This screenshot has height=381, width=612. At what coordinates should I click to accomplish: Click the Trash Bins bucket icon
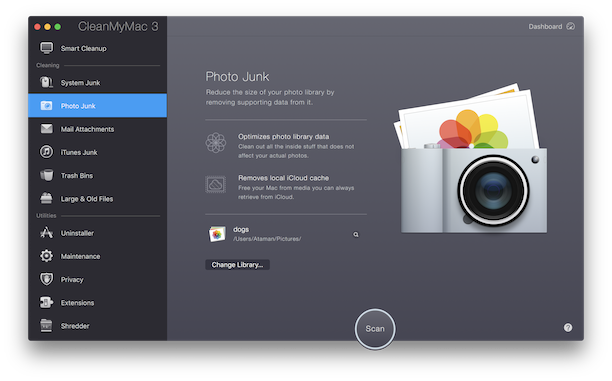(46, 175)
